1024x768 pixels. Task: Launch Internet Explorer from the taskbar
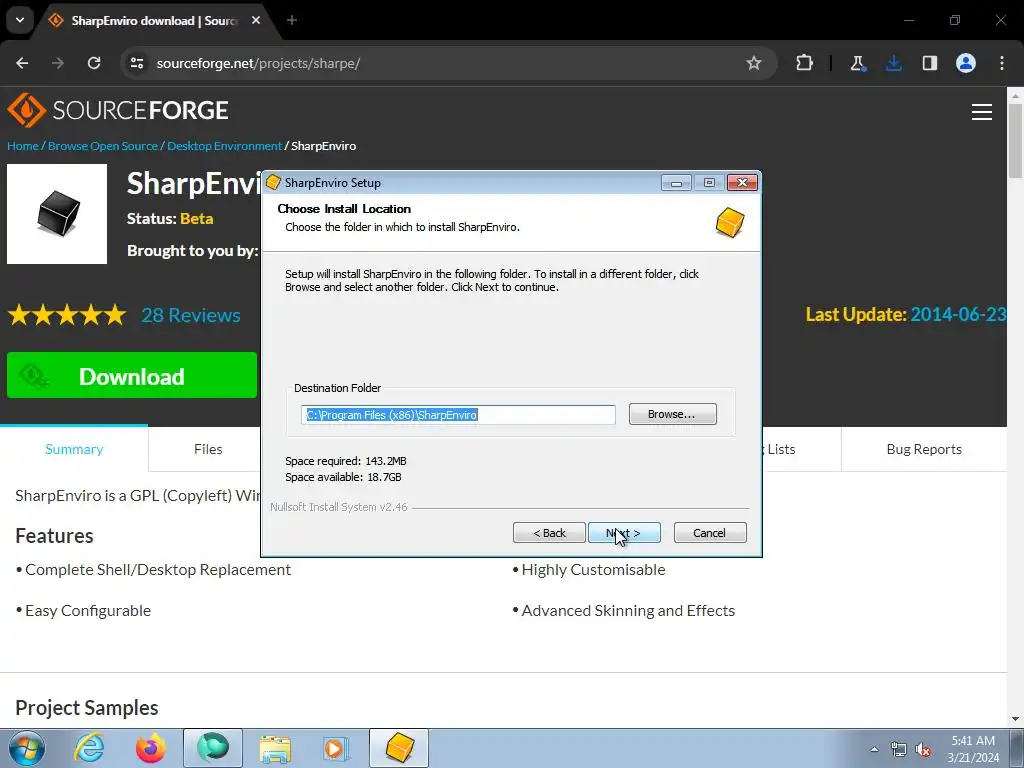(89, 748)
